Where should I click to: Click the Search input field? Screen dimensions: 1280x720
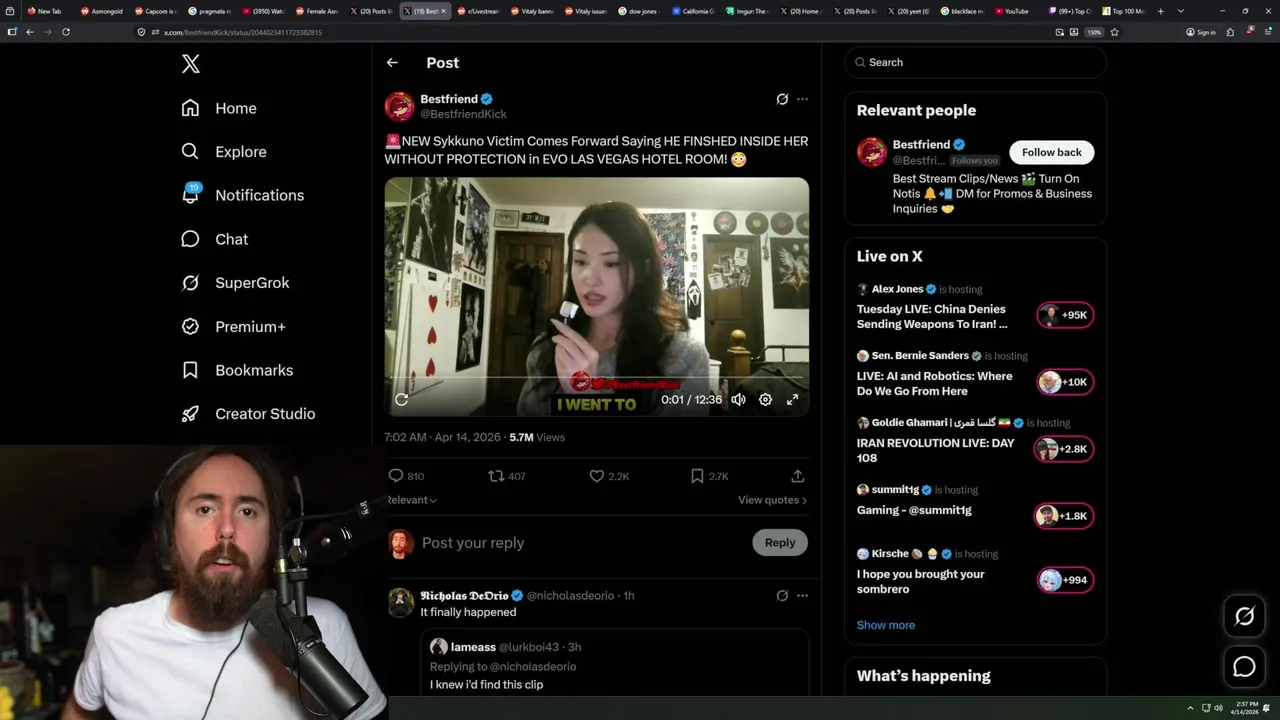click(x=975, y=62)
